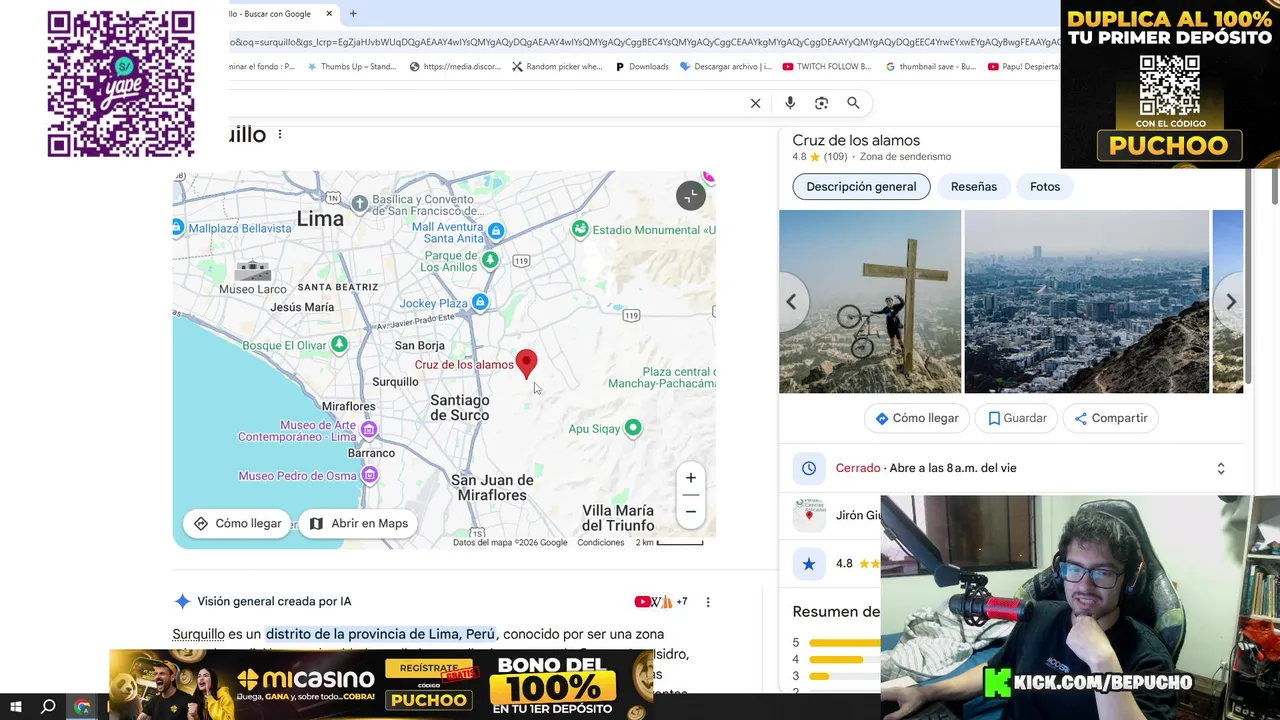
Task: Select the Apu Siqay green map marker
Action: pos(633,428)
